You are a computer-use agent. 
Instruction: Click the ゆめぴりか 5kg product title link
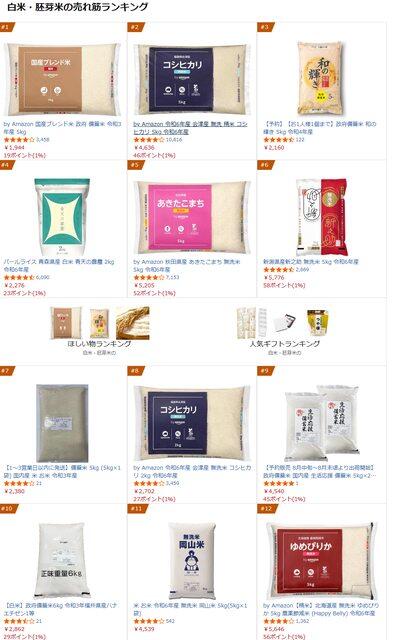pos(321,609)
